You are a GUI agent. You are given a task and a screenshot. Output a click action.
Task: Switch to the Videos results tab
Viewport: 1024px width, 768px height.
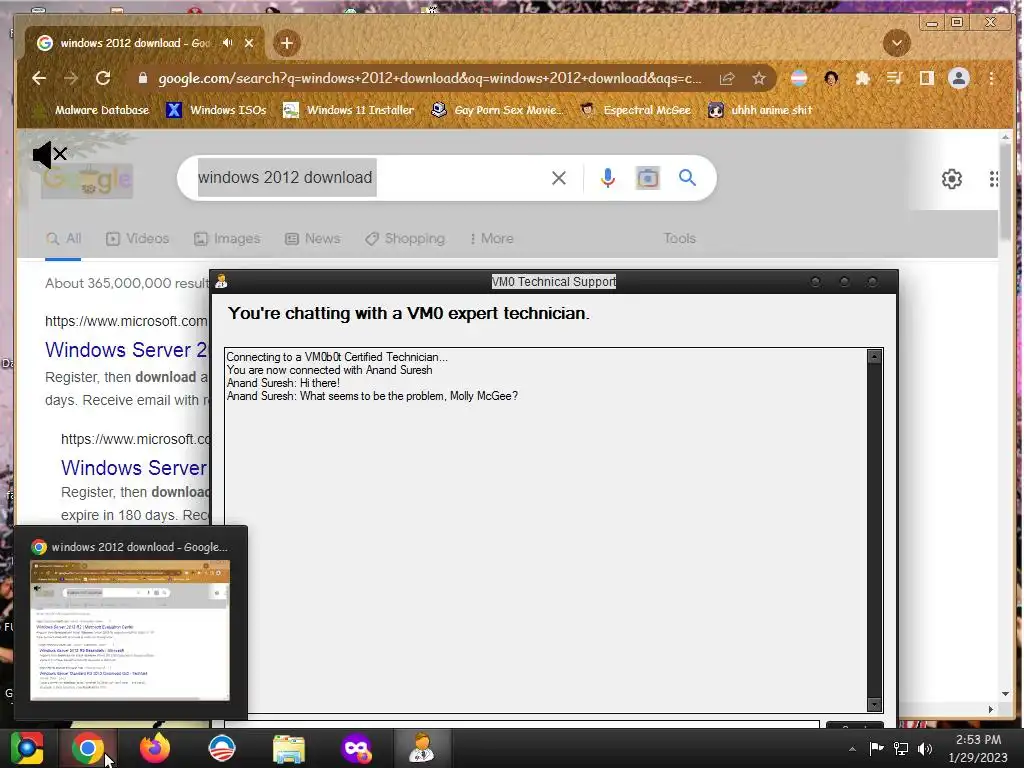click(137, 238)
